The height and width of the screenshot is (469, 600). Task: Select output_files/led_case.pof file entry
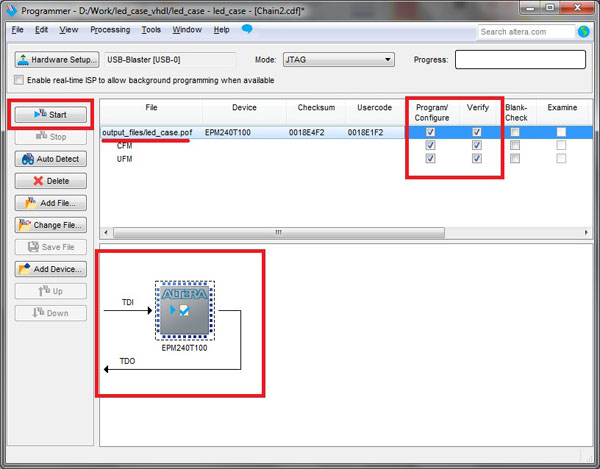pos(147,132)
